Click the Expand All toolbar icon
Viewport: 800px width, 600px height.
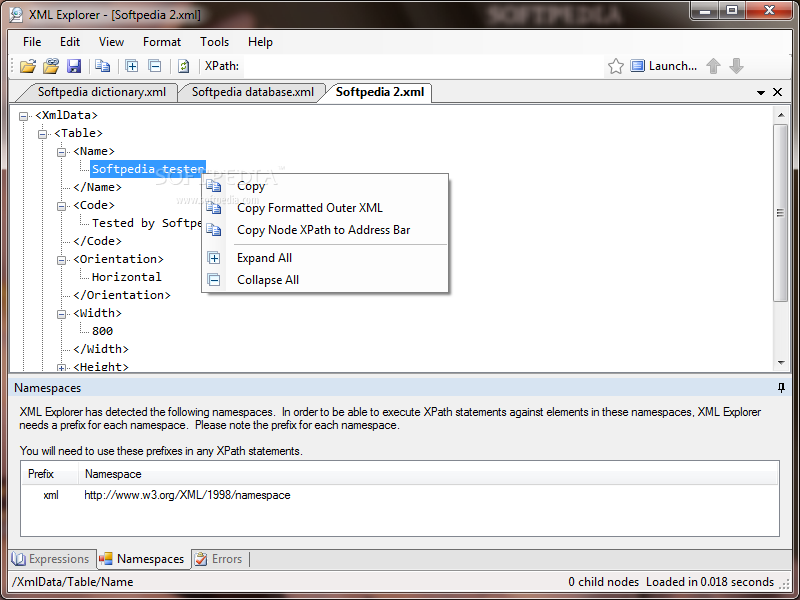[x=132, y=66]
